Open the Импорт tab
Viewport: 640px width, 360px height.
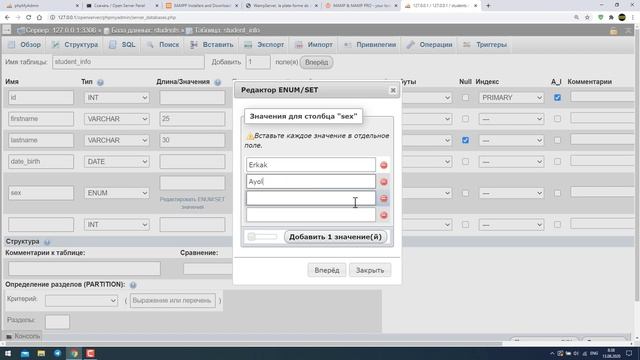click(x=314, y=45)
